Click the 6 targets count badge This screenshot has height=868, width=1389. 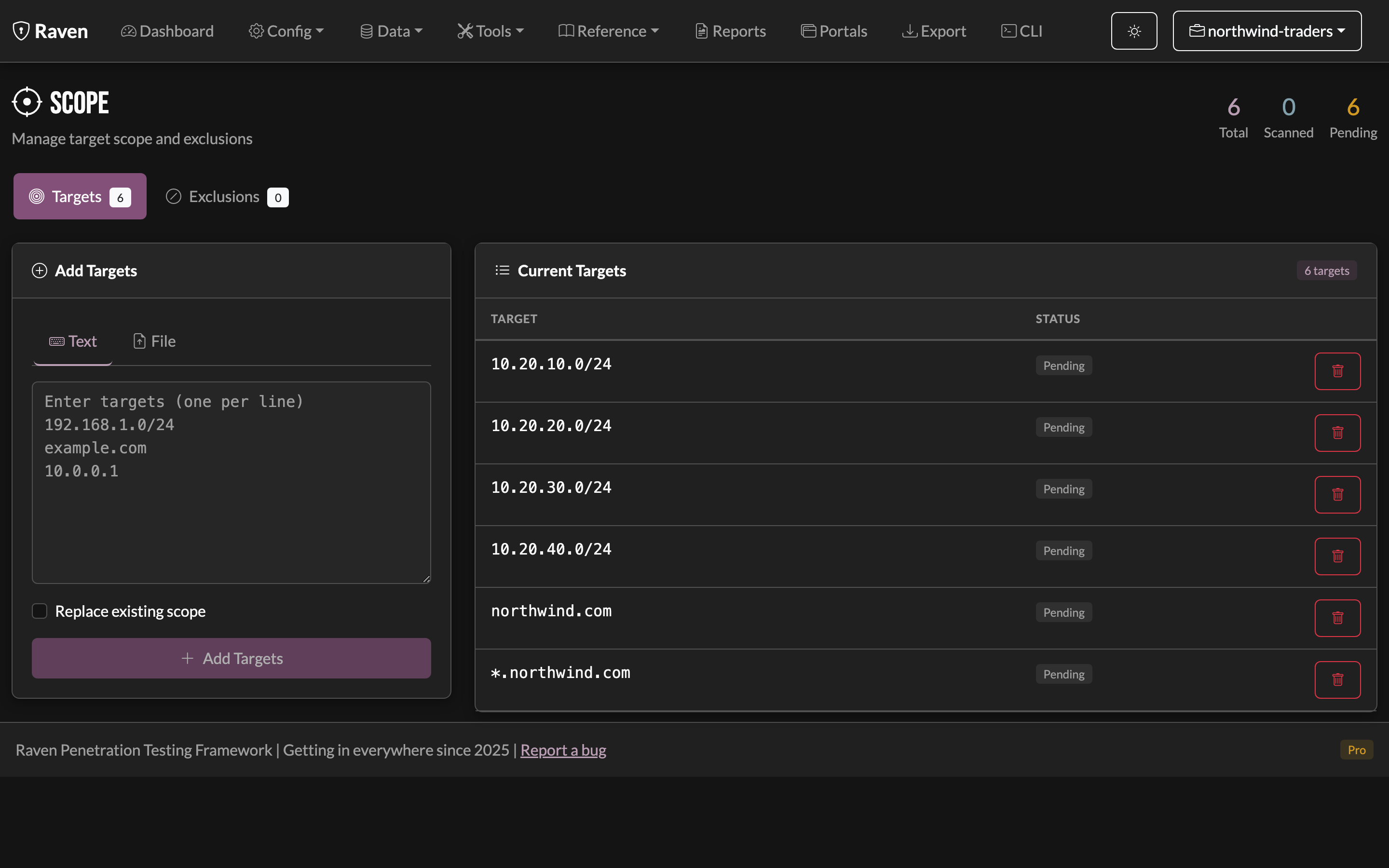coord(1326,271)
